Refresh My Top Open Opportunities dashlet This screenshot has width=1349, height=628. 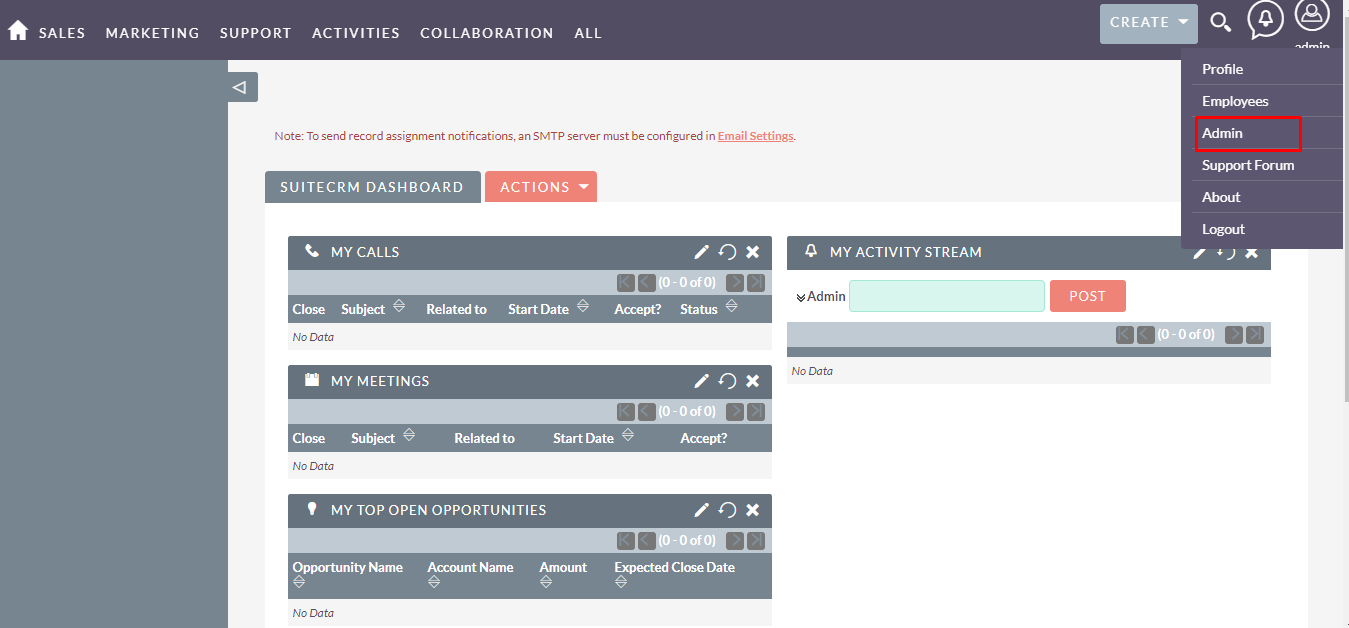727,510
